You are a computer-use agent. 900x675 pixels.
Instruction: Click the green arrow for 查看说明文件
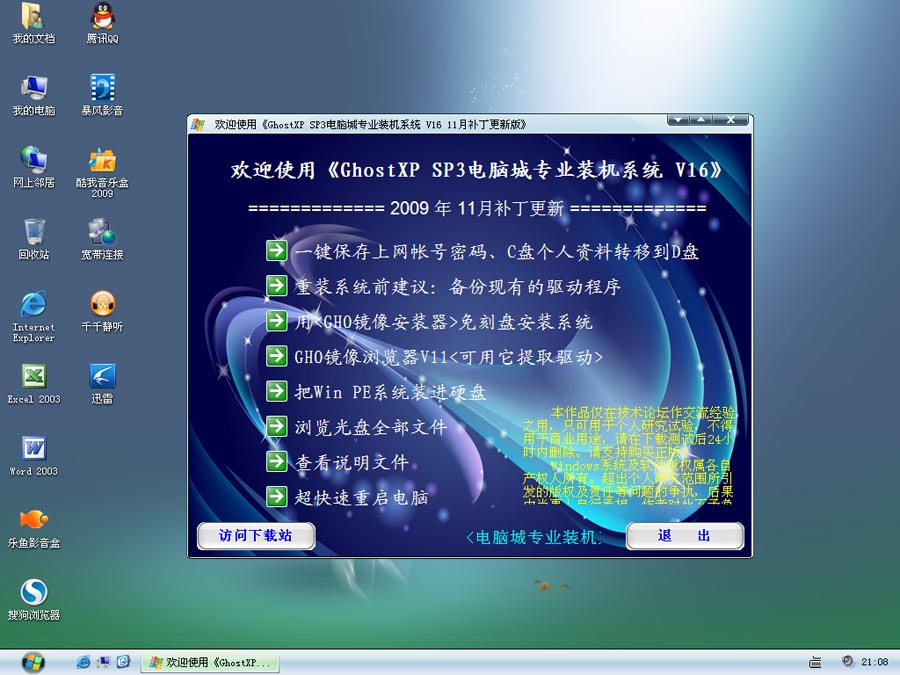point(276,461)
